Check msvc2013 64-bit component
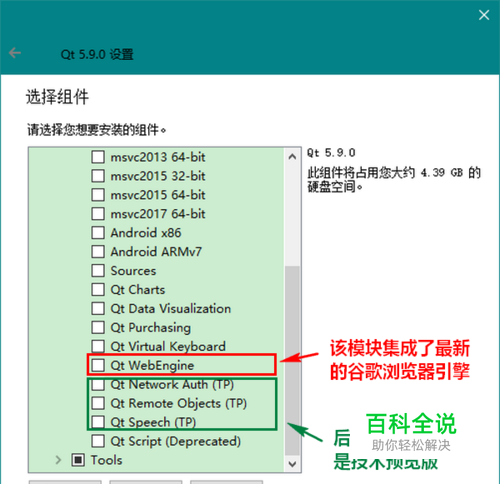Viewport: 500px width, 484px height. pyautogui.click(x=98, y=157)
